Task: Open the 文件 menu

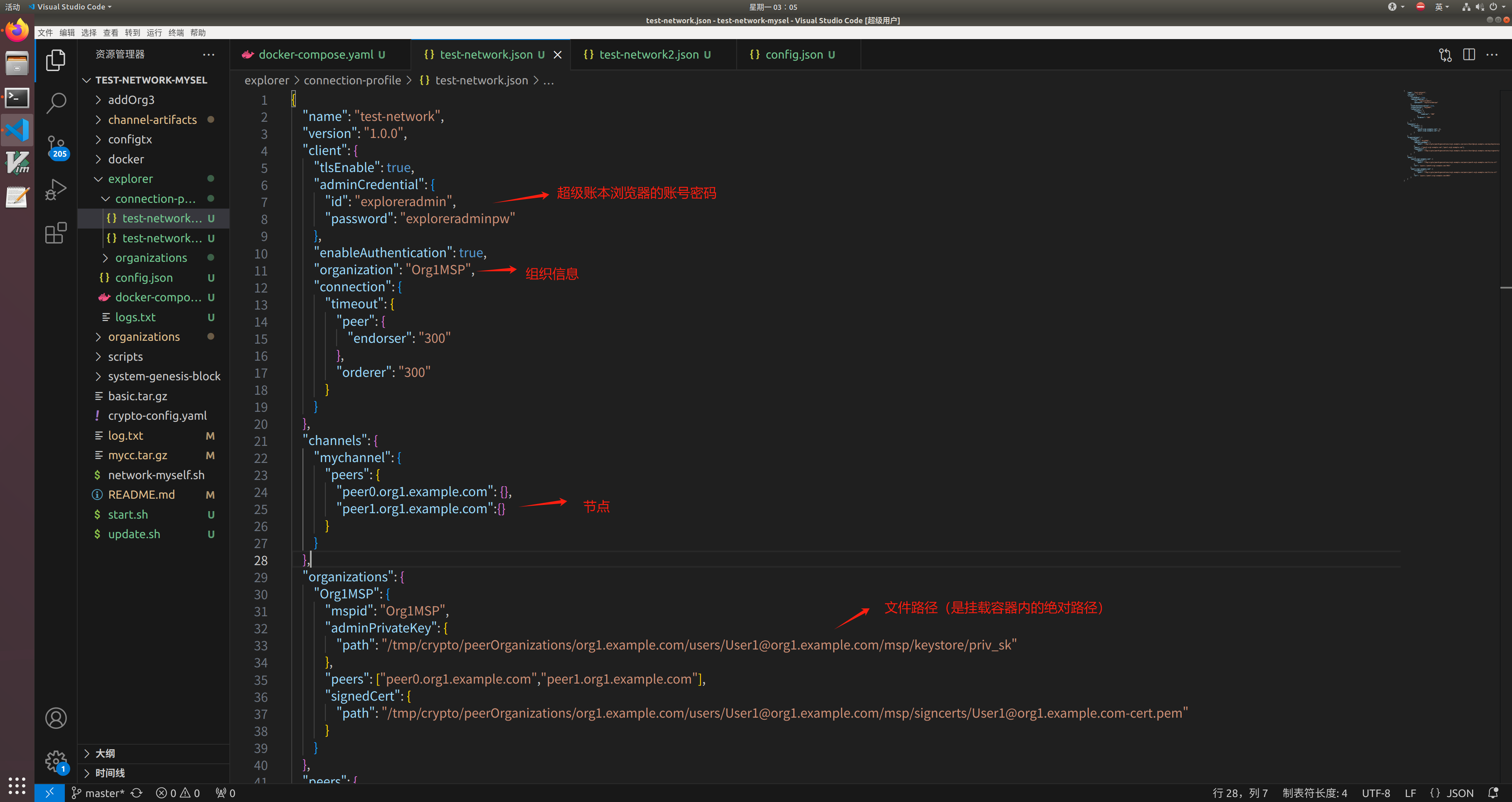Action: pos(45,33)
